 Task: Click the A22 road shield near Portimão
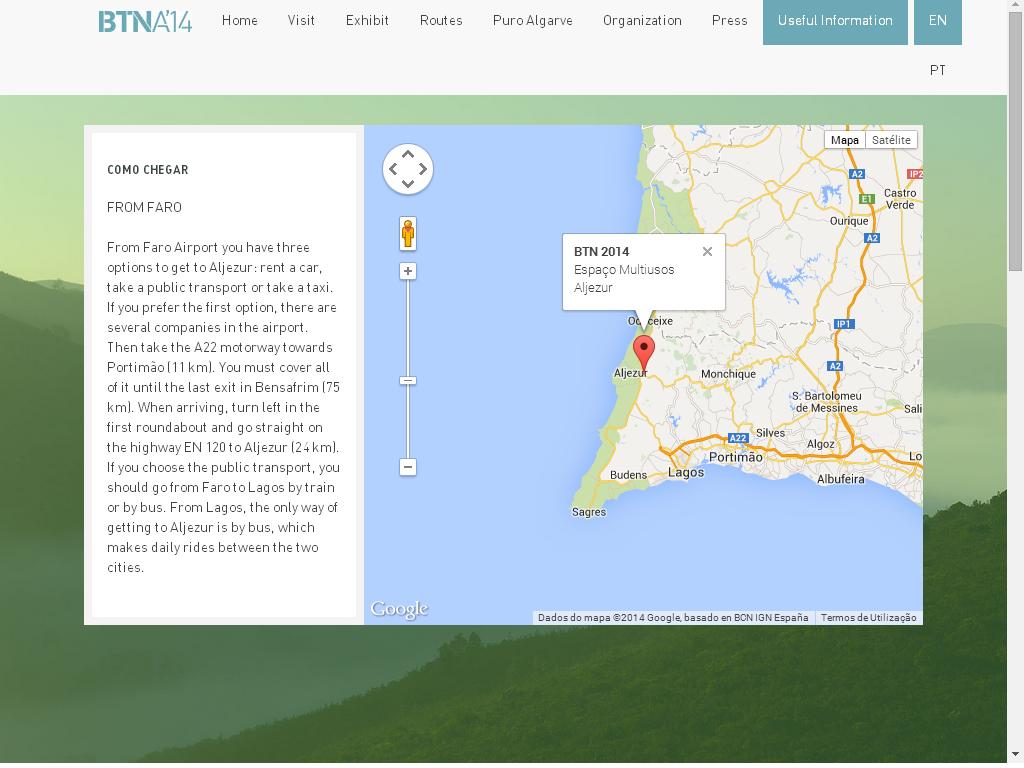pyautogui.click(x=738, y=438)
